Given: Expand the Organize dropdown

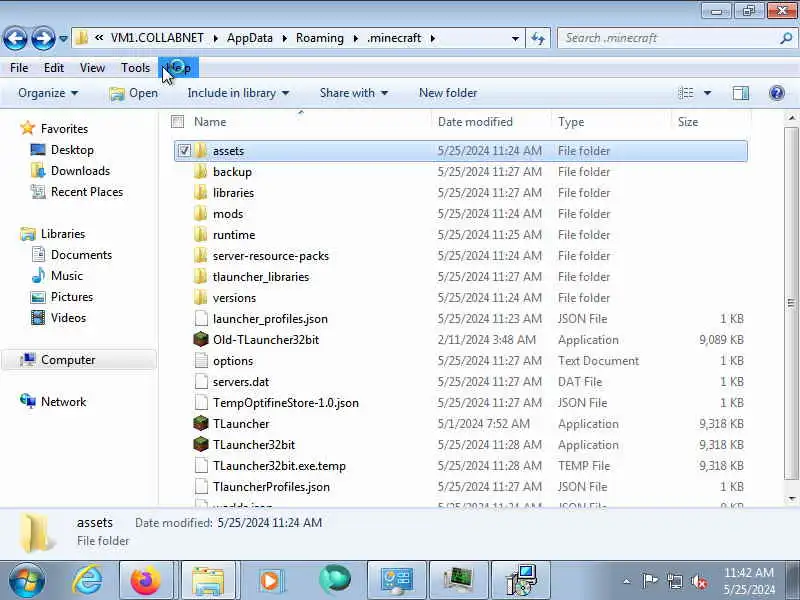Looking at the screenshot, I should coord(48,93).
